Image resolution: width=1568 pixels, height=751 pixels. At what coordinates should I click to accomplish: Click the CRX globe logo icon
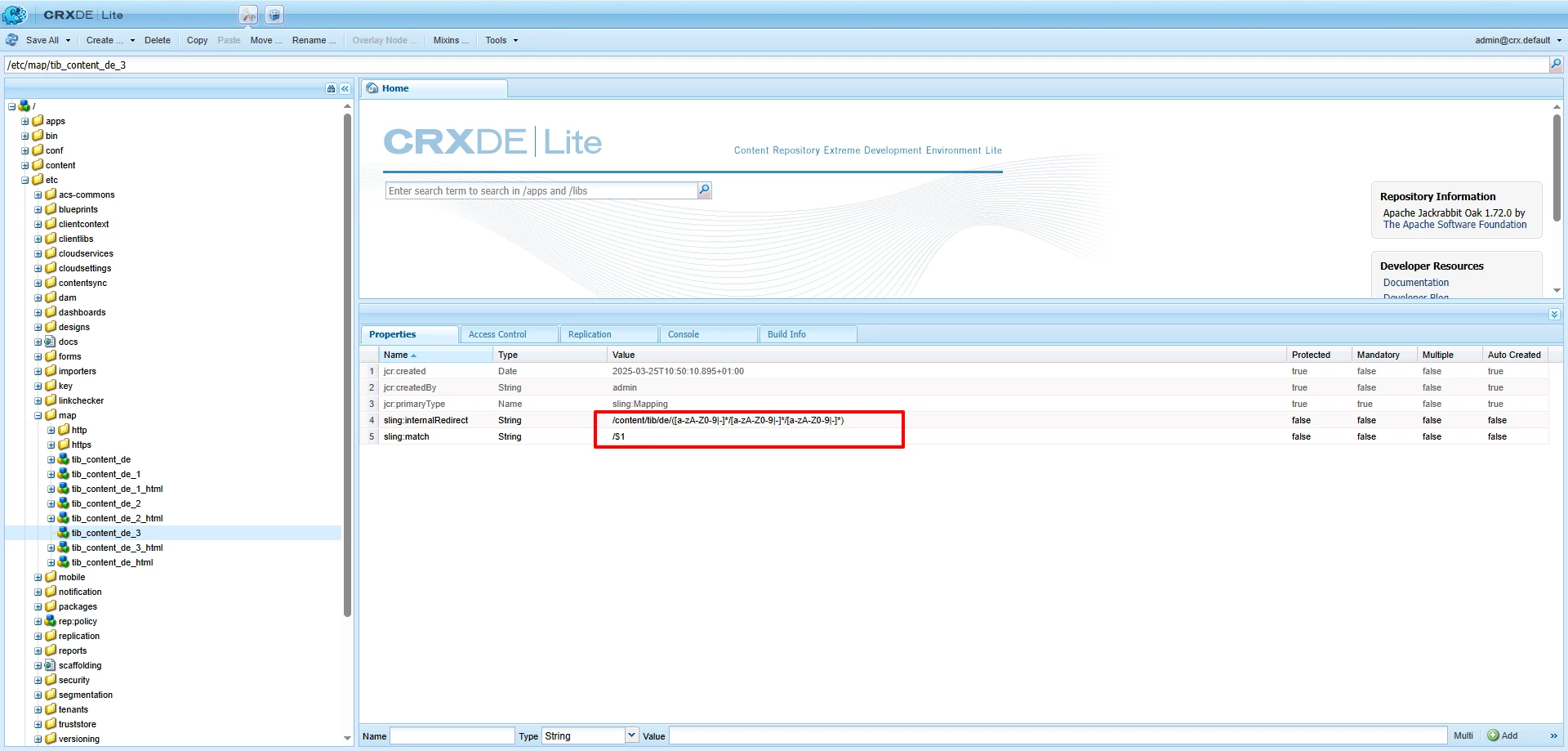point(15,15)
